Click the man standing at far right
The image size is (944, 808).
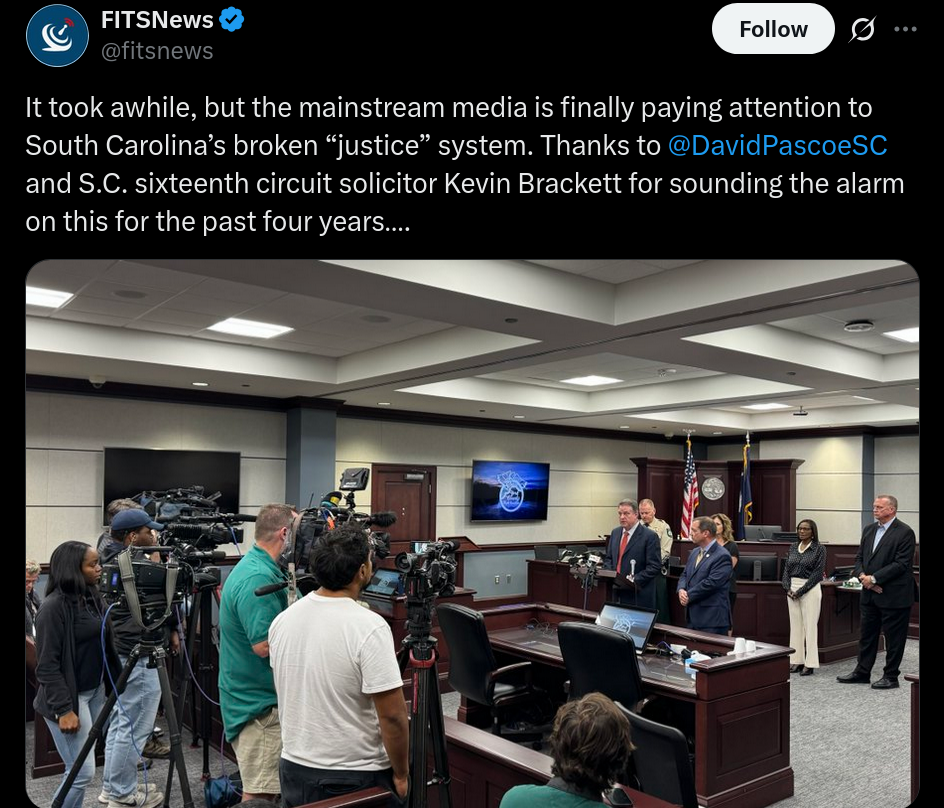[x=881, y=591]
